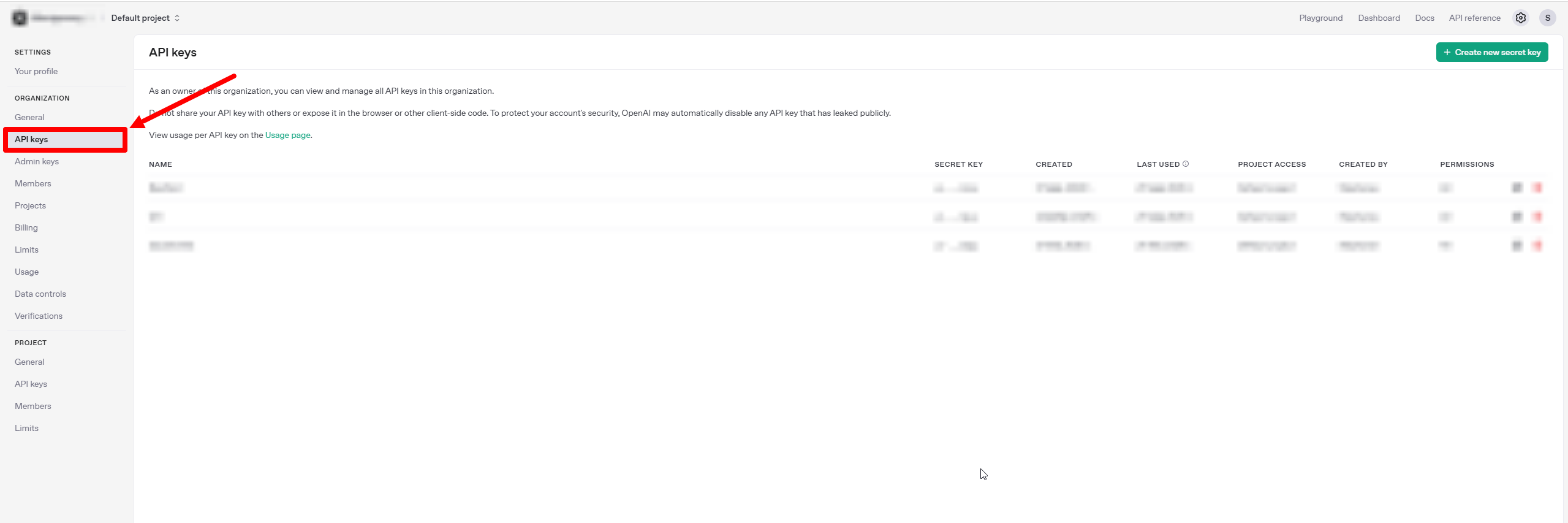Open Docs in the top navigation
Image resolution: width=1568 pixels, height=523 pixels.
pos(1424,18)
